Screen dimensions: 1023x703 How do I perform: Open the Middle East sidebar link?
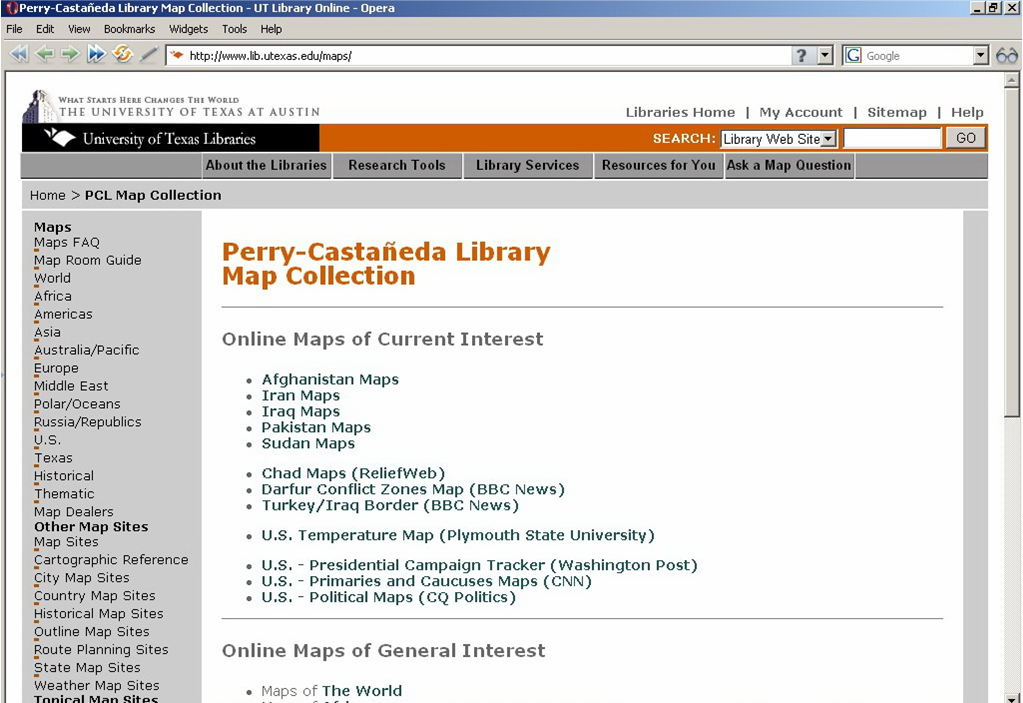pyautogui.click(x=71, y=386)
